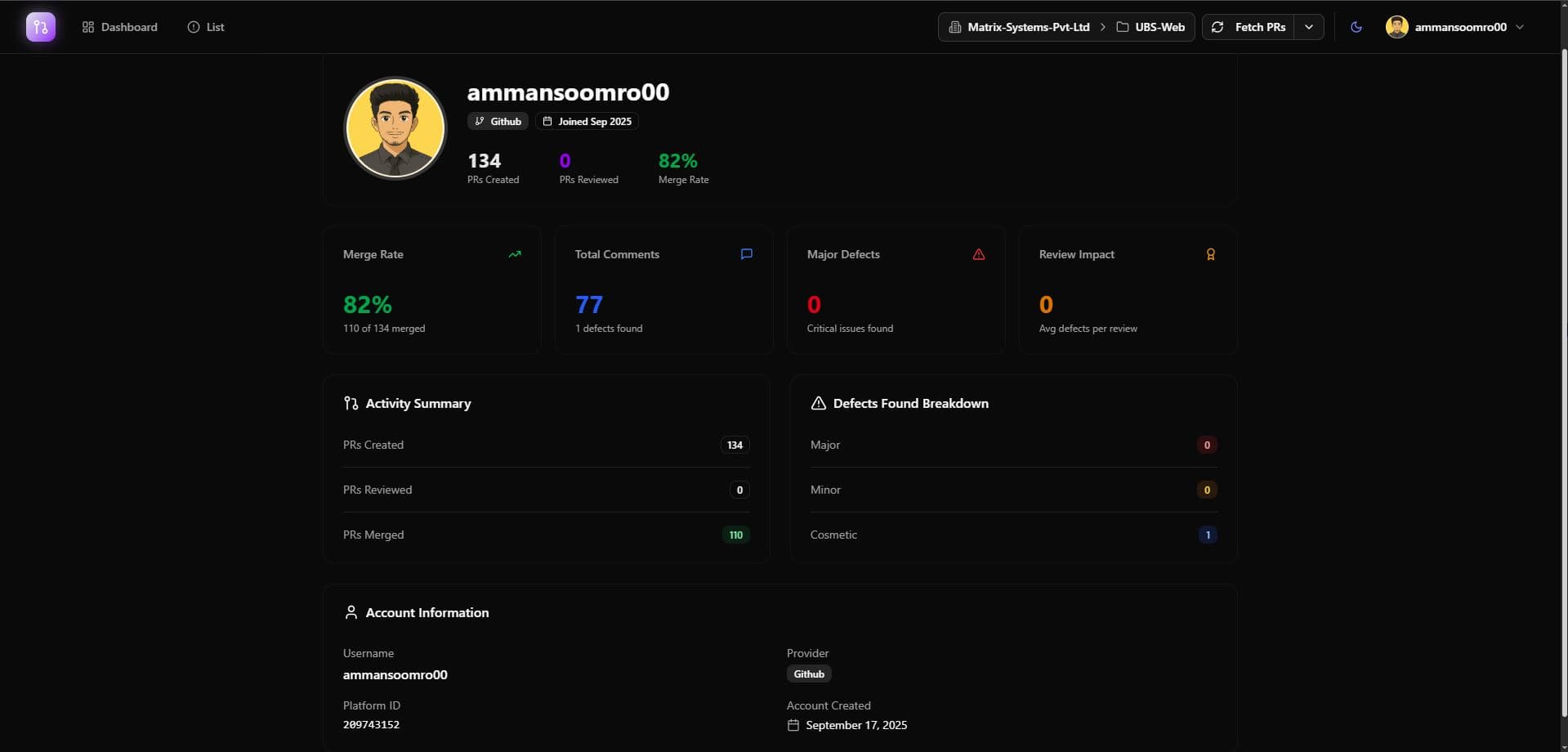This screenshot has height=752, width=1568.
Task: Click the PRs Merged count badge 110
Action: click(x=735, y=535)
